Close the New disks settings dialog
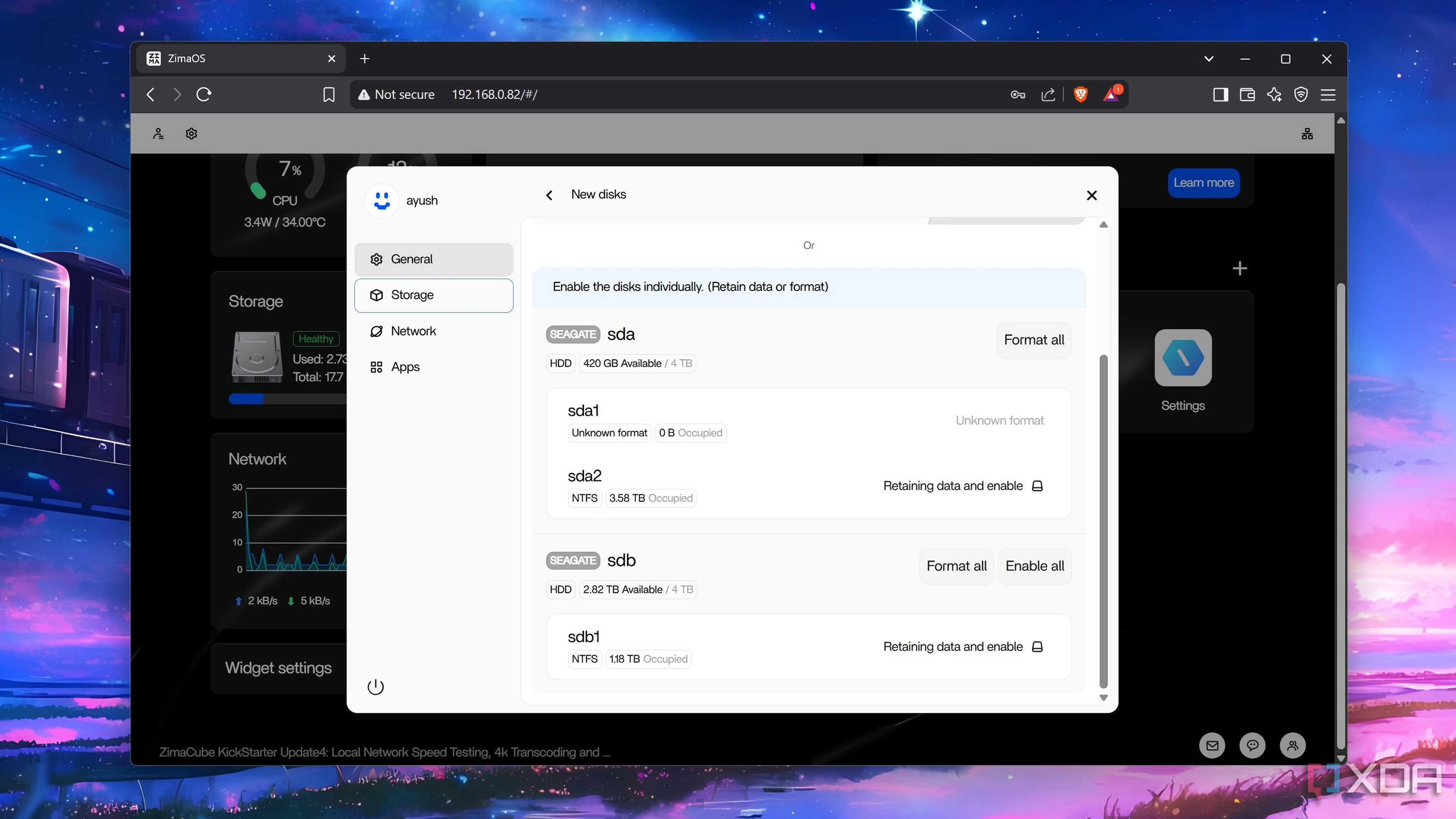 (x=1092, y=195)
